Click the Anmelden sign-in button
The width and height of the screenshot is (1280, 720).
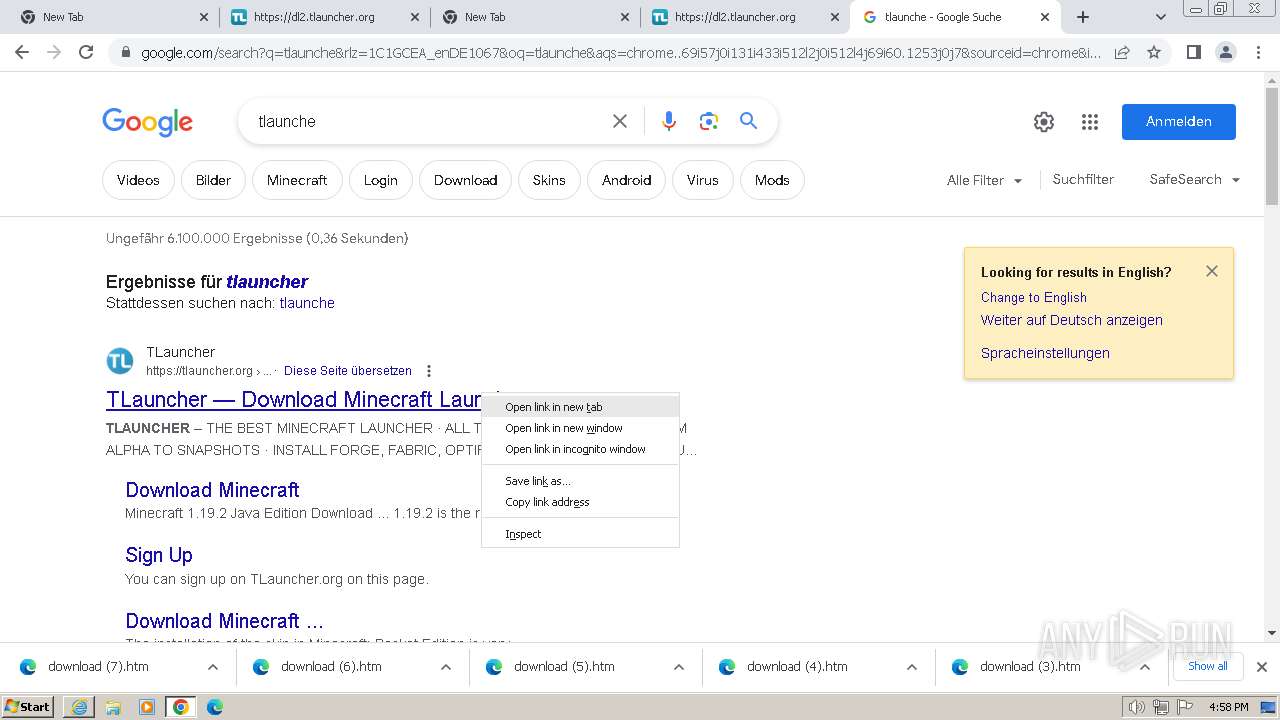point(1179,122)
